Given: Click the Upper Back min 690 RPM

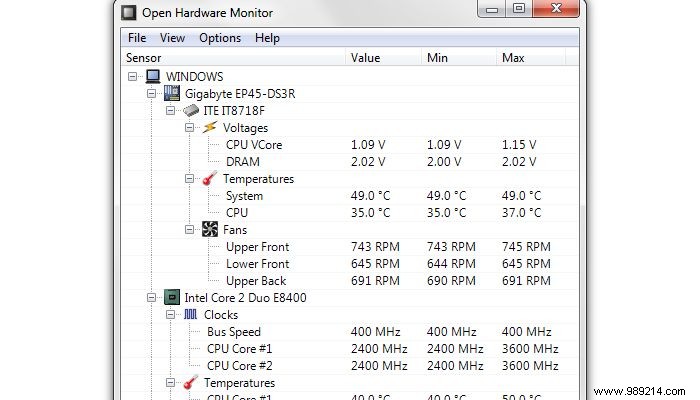Looking at the screenshot, I should pos(451,281).
